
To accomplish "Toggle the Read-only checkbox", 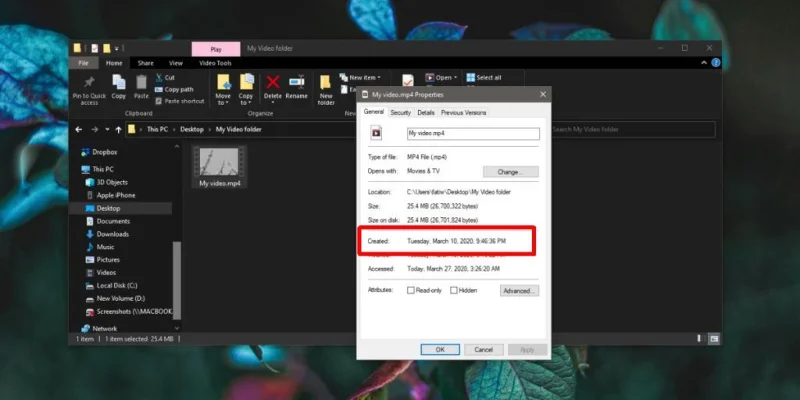I will coord(410,290).
